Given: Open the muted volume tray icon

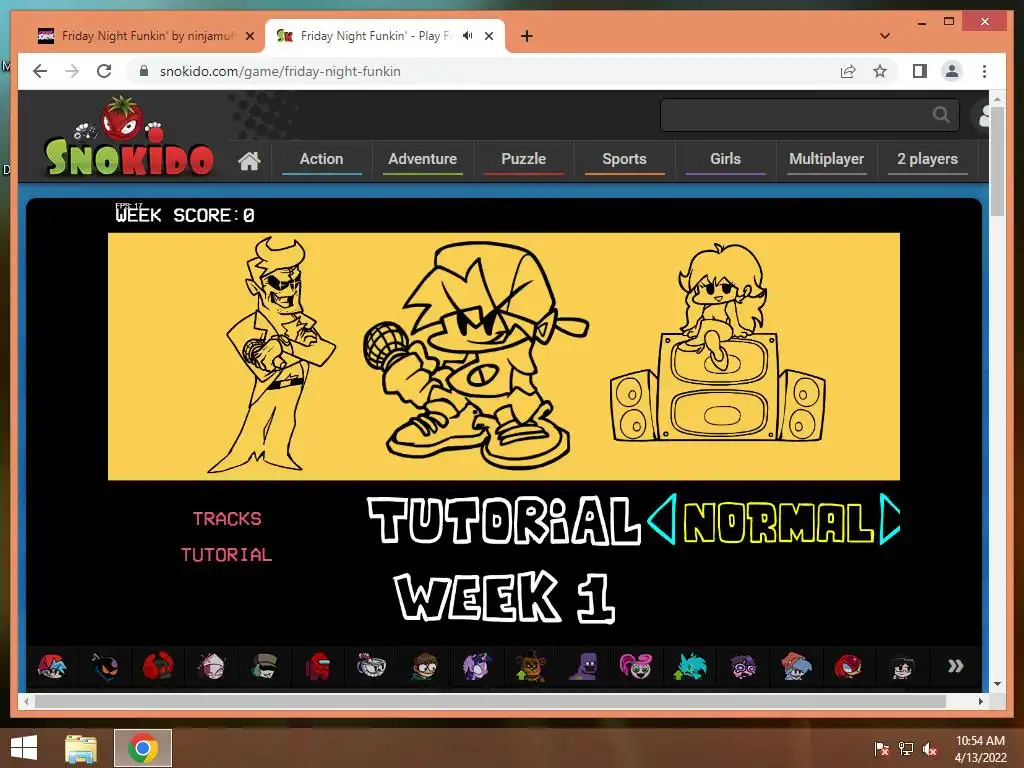Looking at the screenshot, I should click(930, 749).
